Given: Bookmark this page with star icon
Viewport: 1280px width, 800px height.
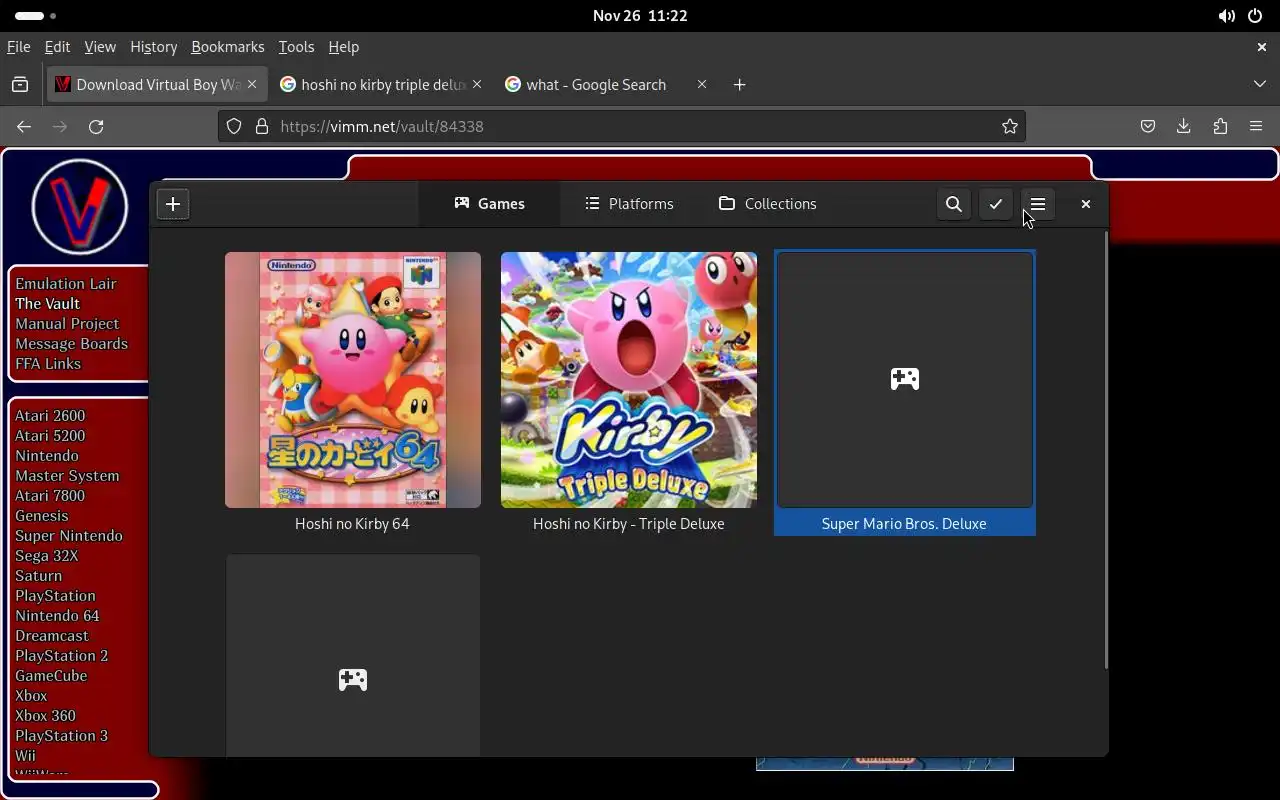Looking at the screenshot, I should coord(1010,127).
